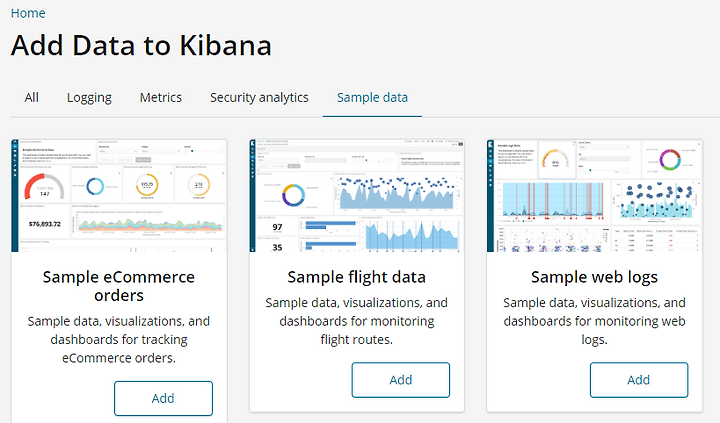Click the web logs monitoring description text
The width and height of the screenshot is (720, 423).
tap(595, 321)
